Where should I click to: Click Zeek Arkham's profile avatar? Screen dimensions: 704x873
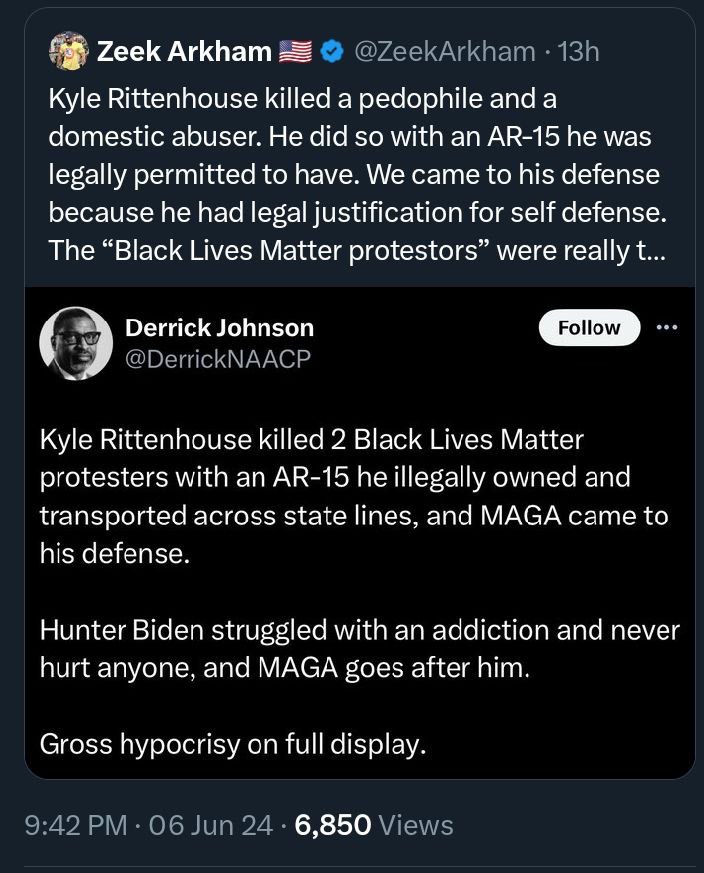pyautogui.click(x=68, y=50)
